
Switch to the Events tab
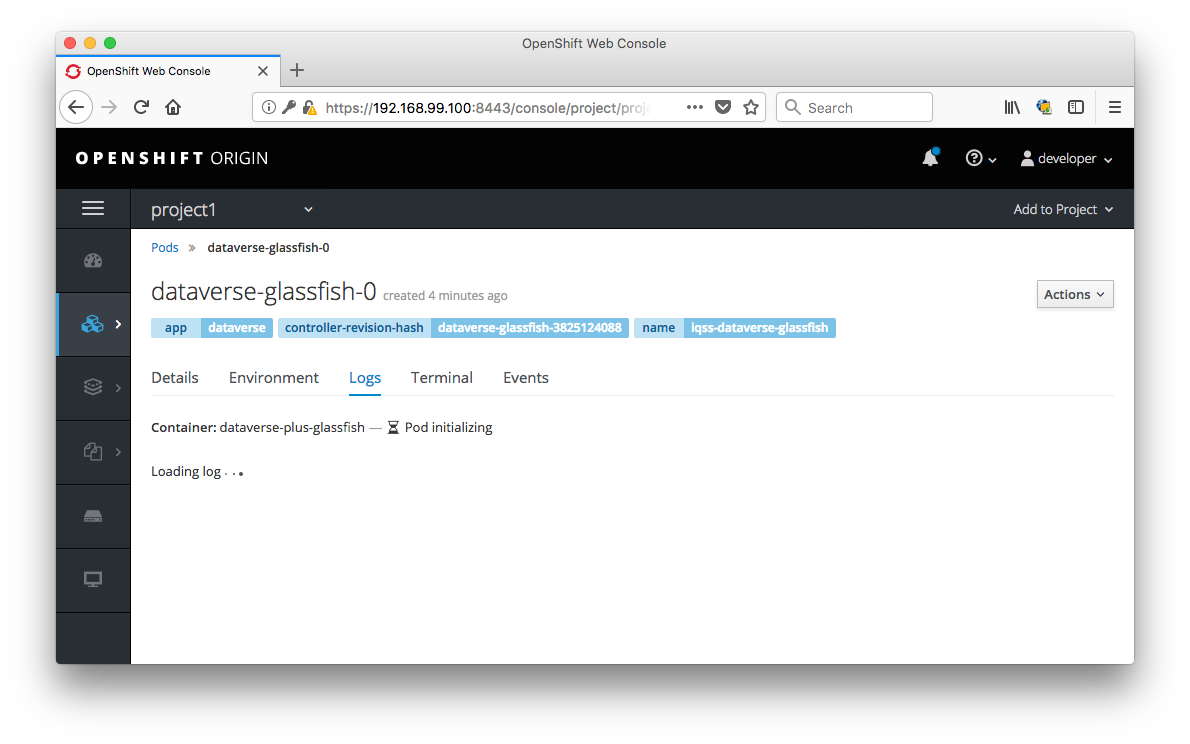click(x=526, y=378)
